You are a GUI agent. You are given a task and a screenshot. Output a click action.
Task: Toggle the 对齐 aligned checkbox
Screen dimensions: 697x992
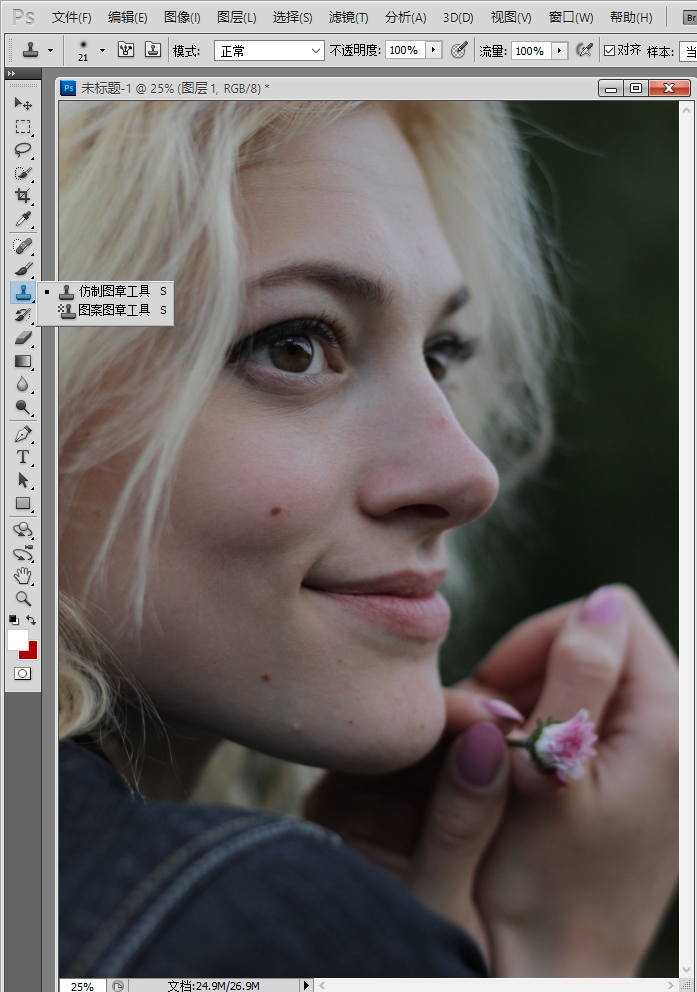pyautogui.click(x=609, y=50)
